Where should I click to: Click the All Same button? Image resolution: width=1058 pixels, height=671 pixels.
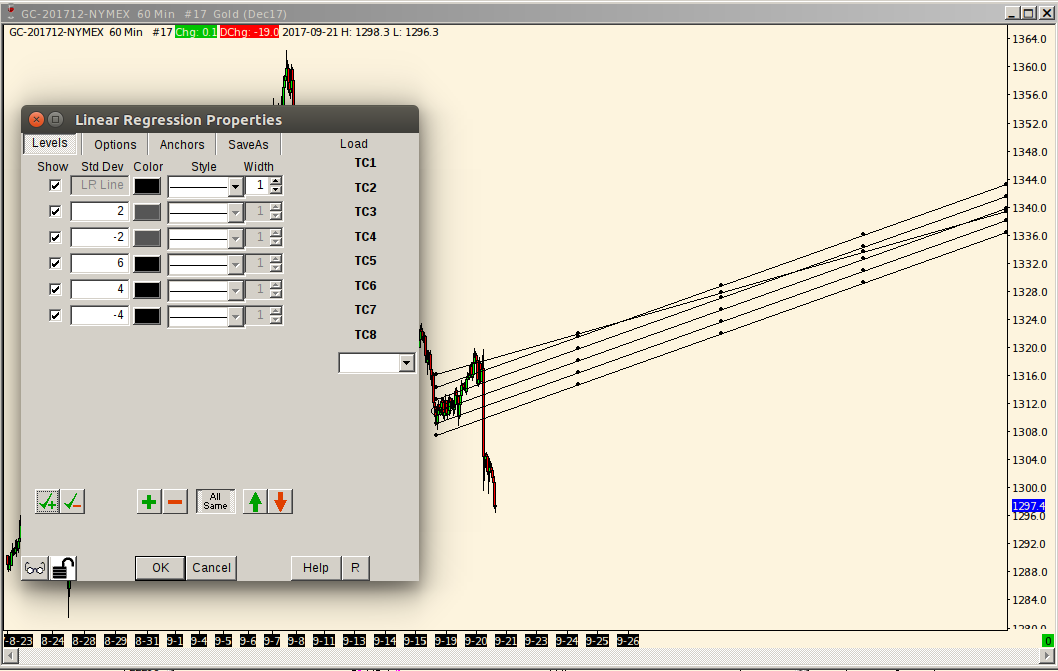coord(215,502)
